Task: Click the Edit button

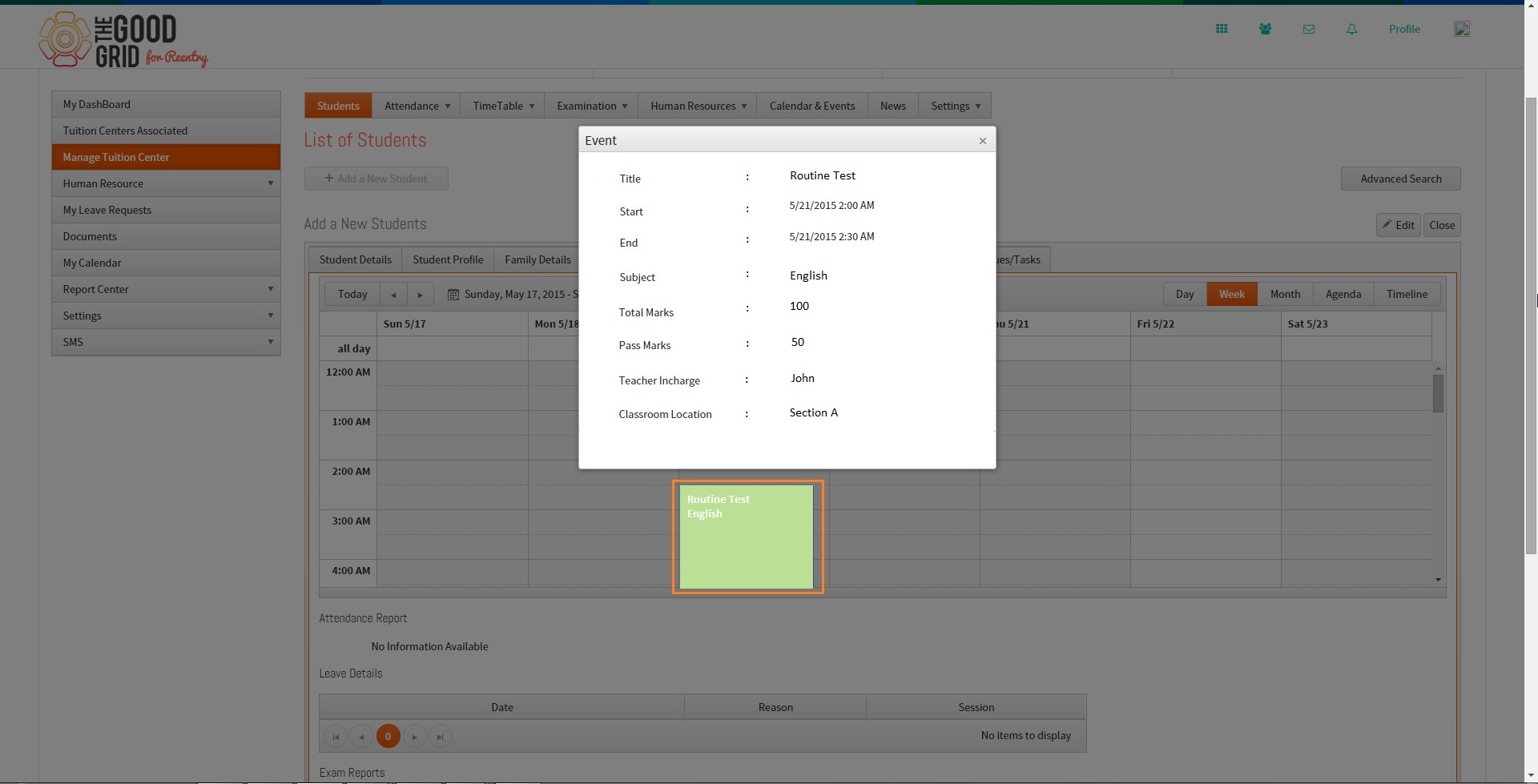Action: point(1399,225)
